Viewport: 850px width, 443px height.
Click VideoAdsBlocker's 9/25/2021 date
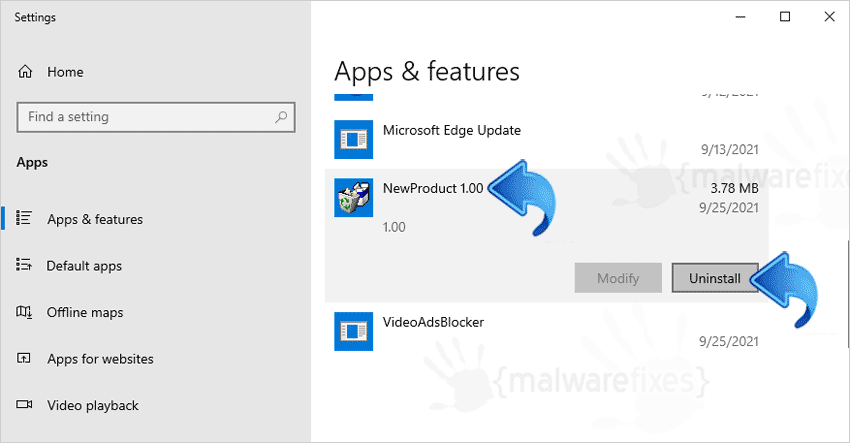(729, 341)
